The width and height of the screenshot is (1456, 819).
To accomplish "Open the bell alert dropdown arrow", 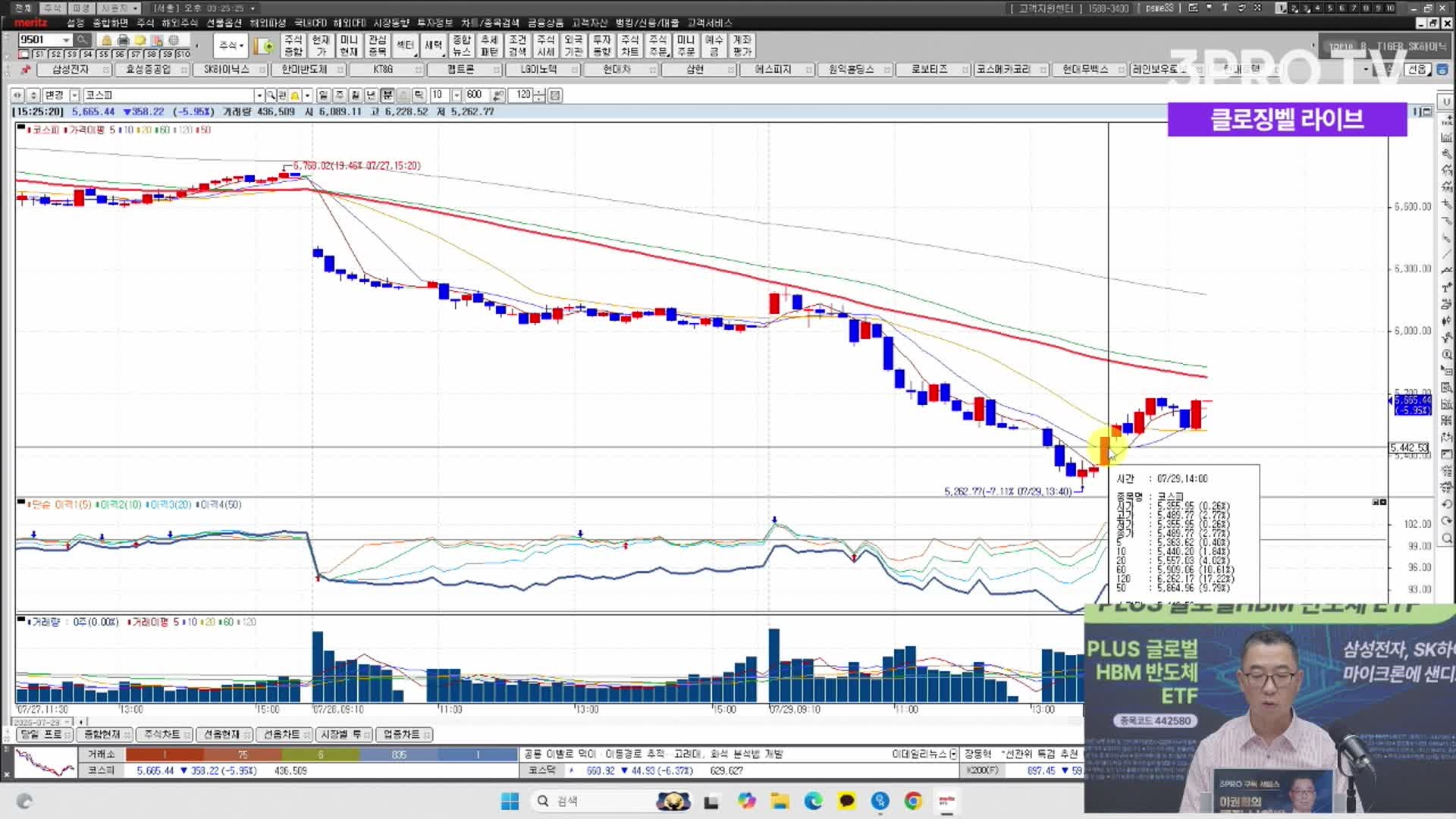I will pyautogui.click(x=307, y=95).
